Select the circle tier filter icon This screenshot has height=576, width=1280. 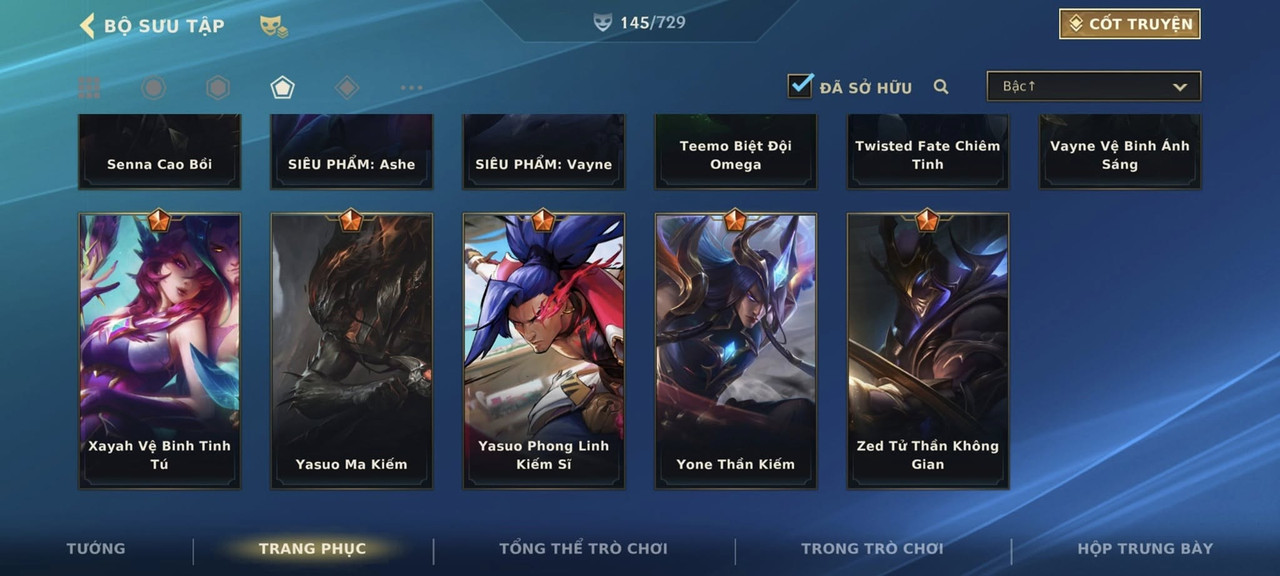pos(153,88)
